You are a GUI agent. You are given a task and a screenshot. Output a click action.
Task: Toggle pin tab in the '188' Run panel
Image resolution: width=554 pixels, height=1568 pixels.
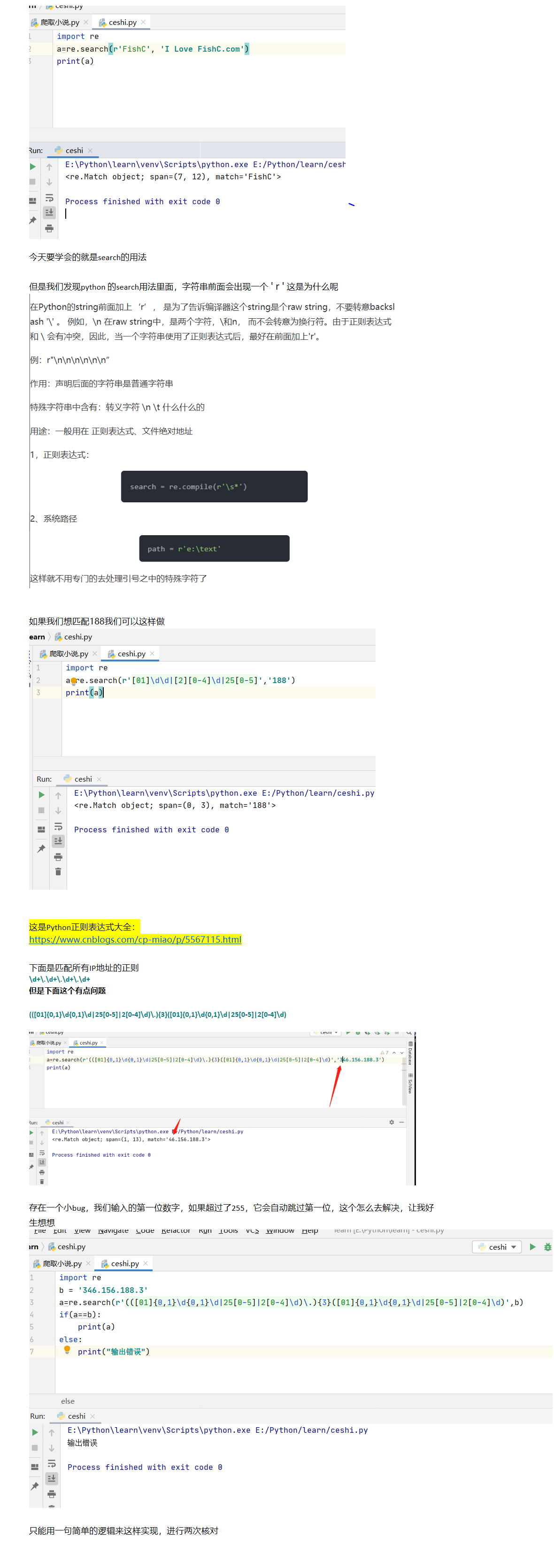41,848
